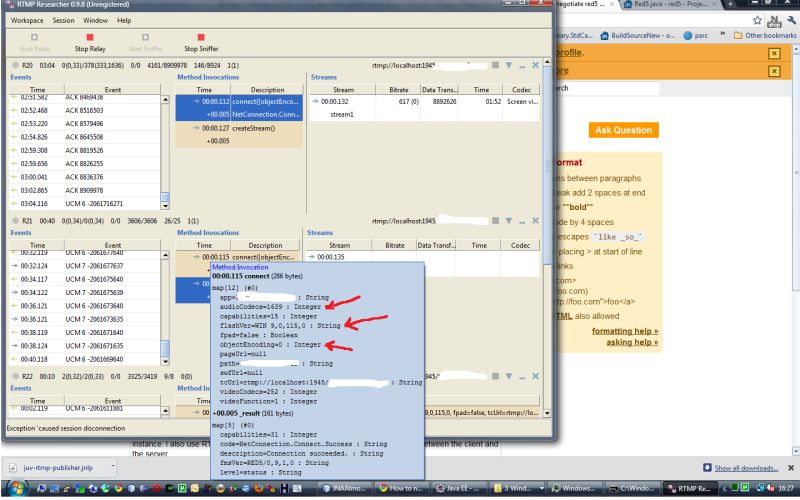
Task: Click the system clock showing 16:27
Action: (x=785, y=488)
